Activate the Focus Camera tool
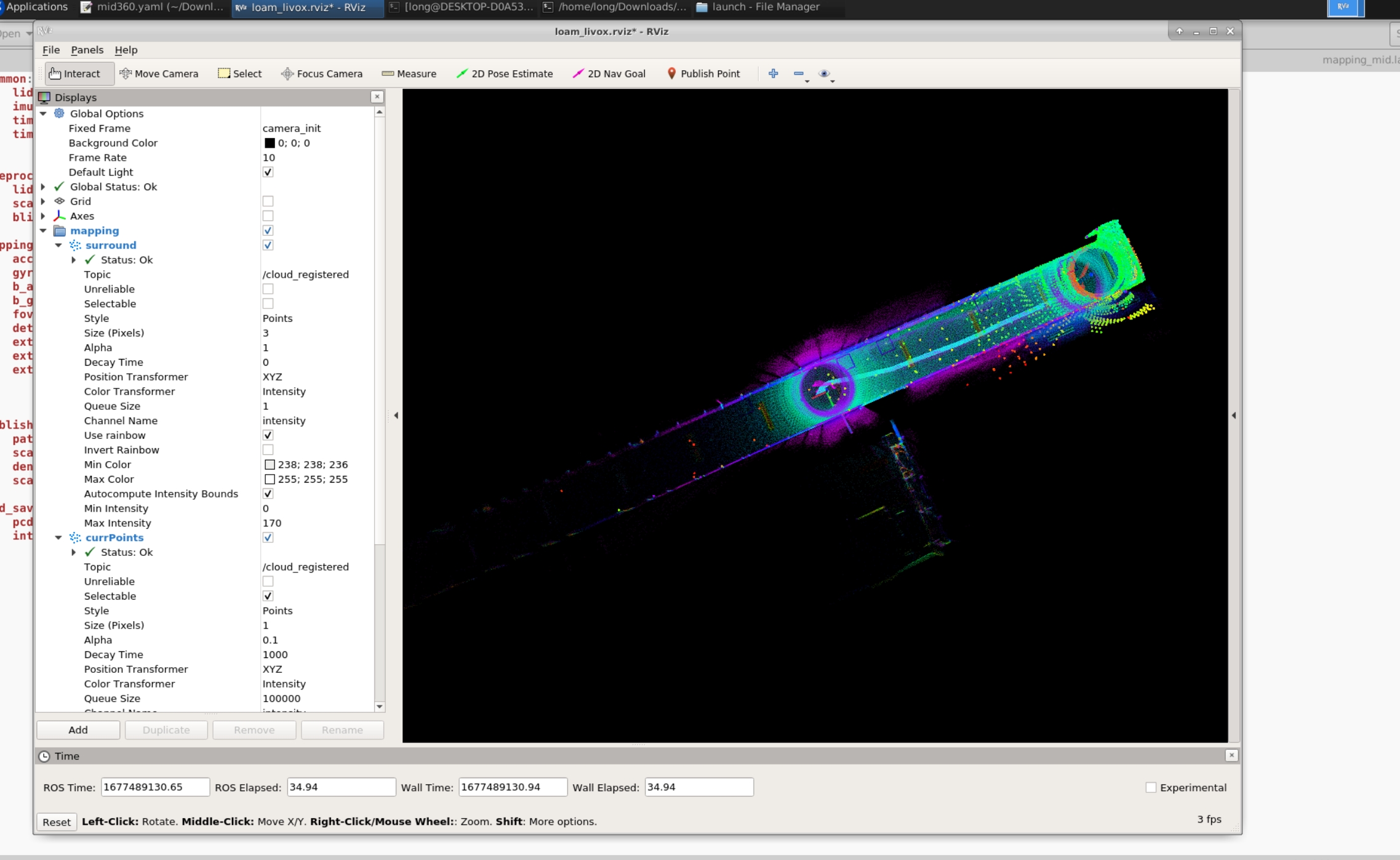This screenshot has width=1400, height=860. [x=322, y=73]
